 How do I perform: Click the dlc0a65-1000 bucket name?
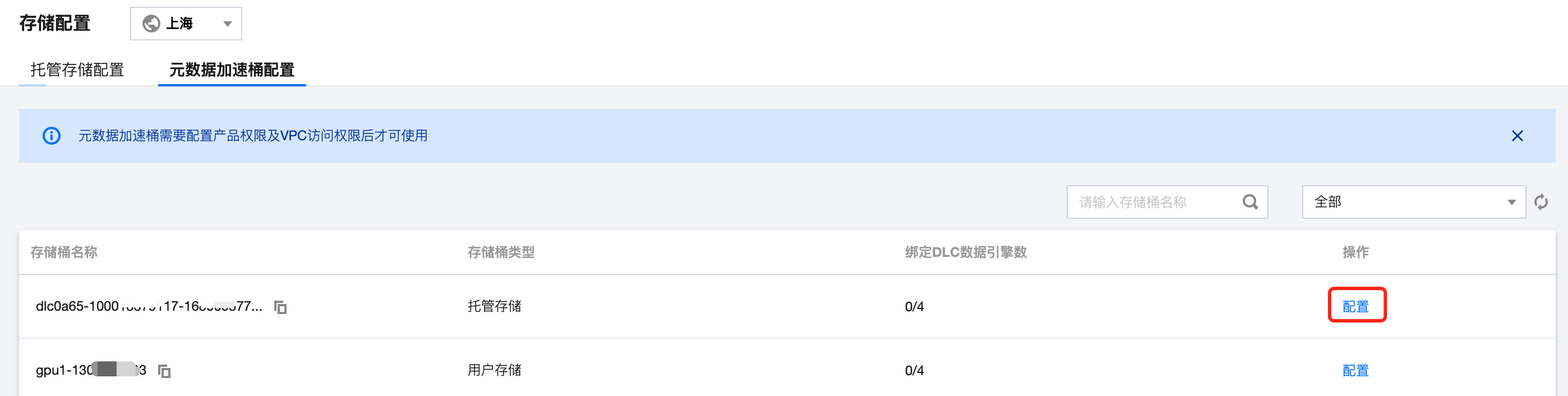tap(149, 306)
